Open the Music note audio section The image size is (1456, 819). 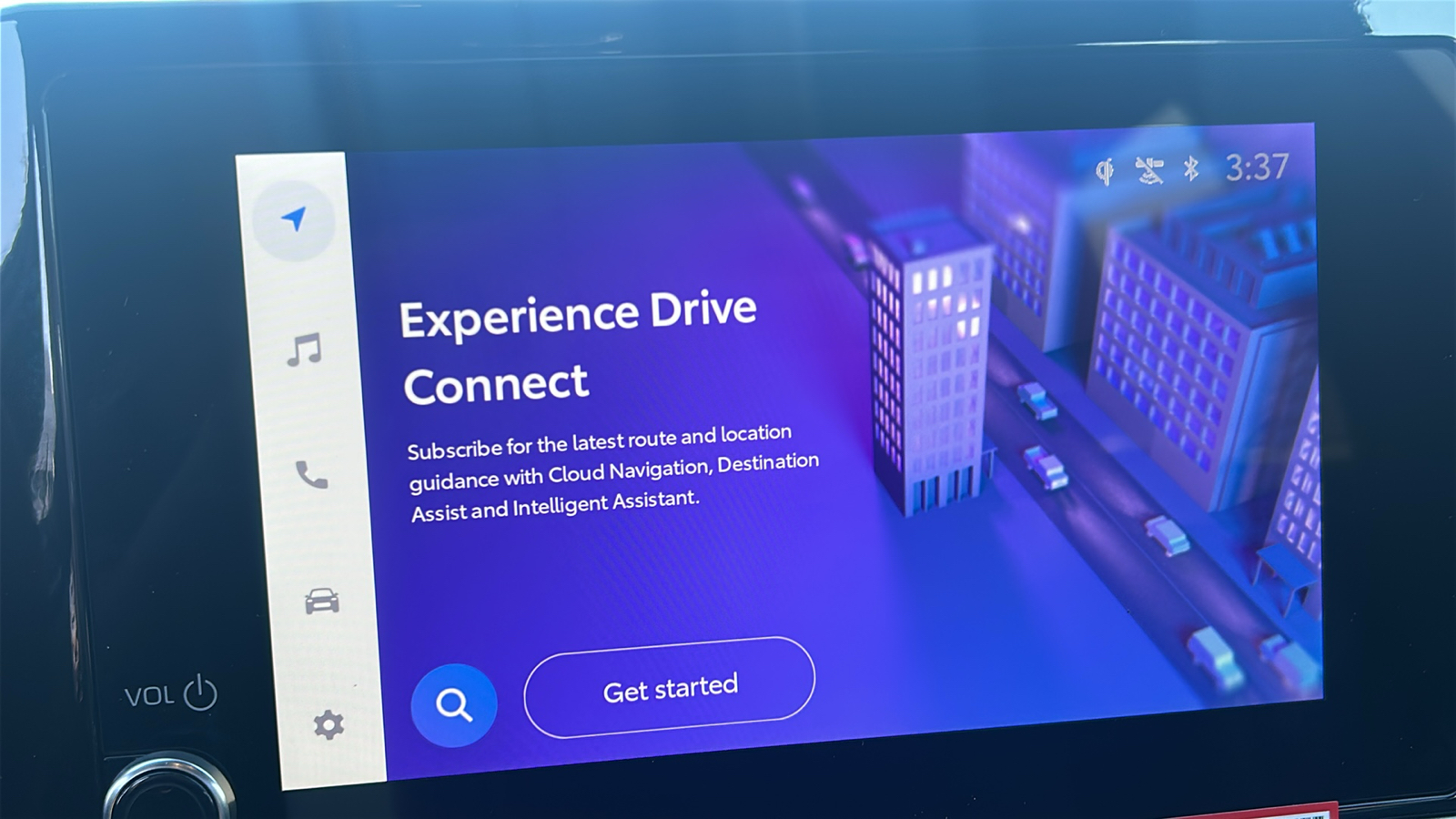click(305, 349)
